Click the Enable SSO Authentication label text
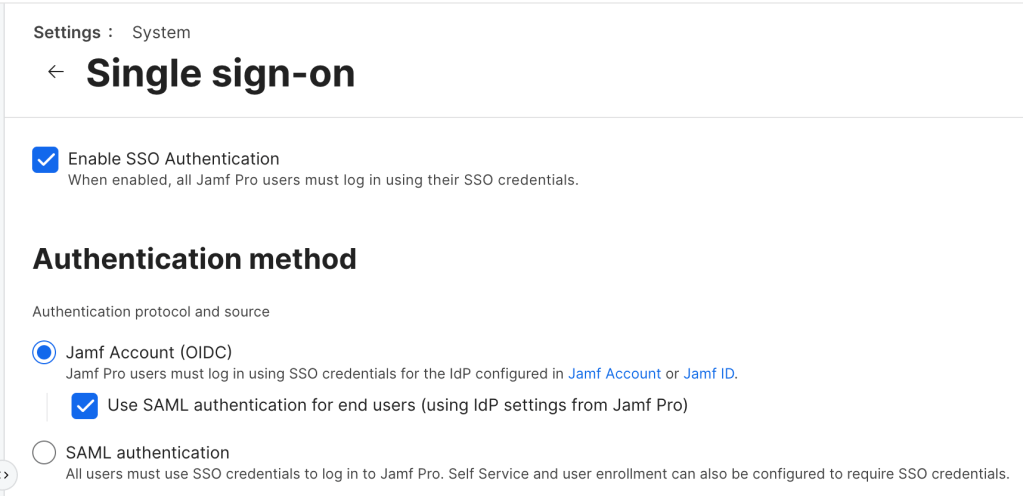The image size is (1023, 496). point(173,159)
